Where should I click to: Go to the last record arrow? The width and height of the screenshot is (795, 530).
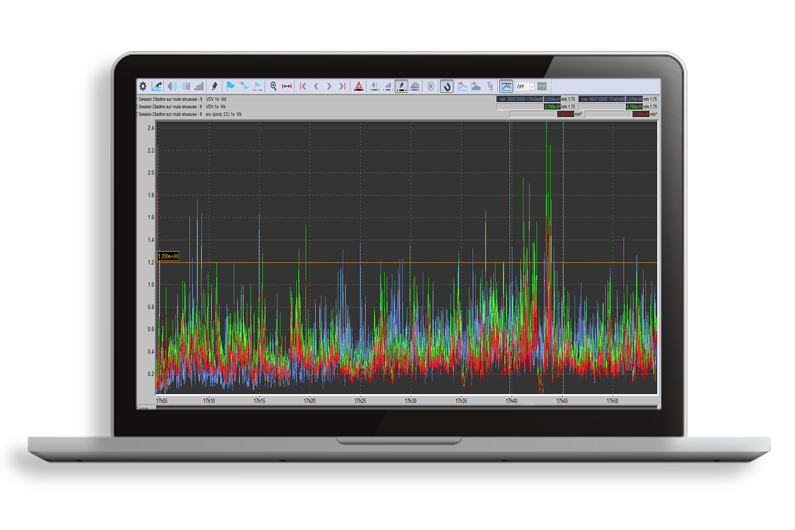[342, 87]
